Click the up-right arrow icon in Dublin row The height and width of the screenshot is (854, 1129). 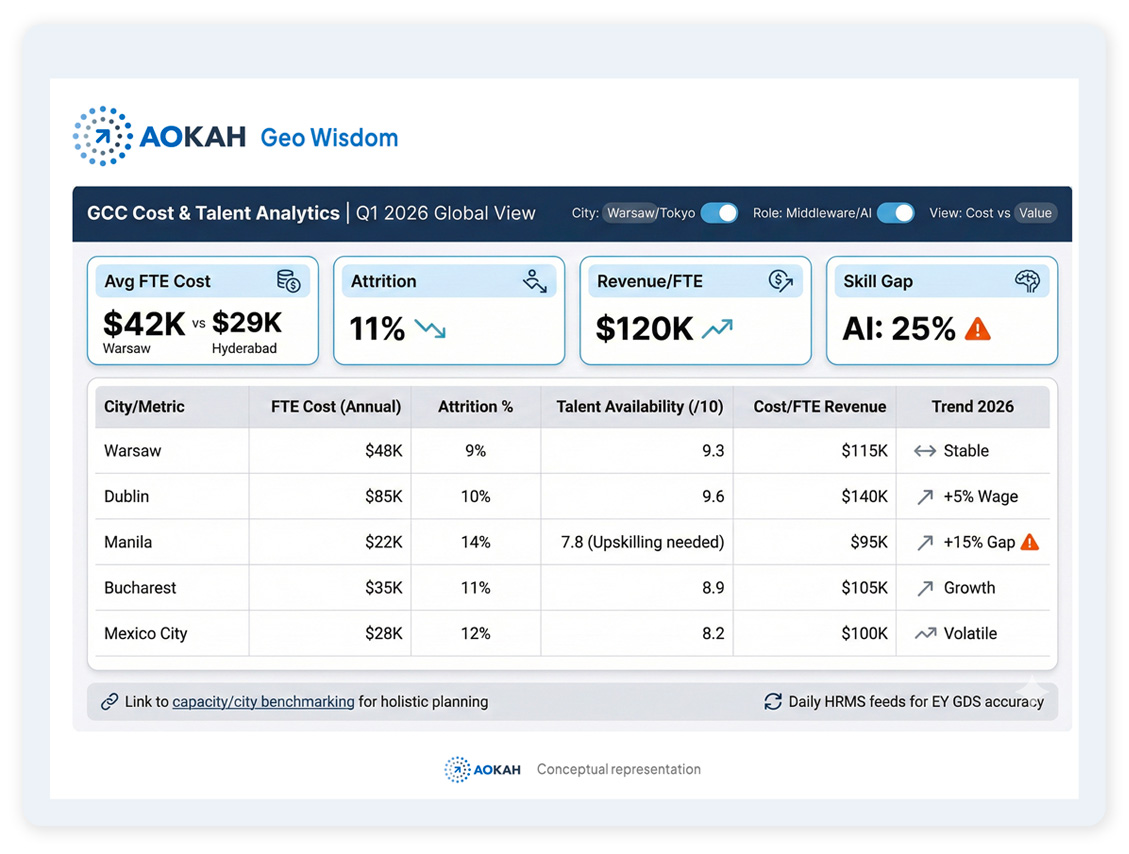click(x=925, y=497)
